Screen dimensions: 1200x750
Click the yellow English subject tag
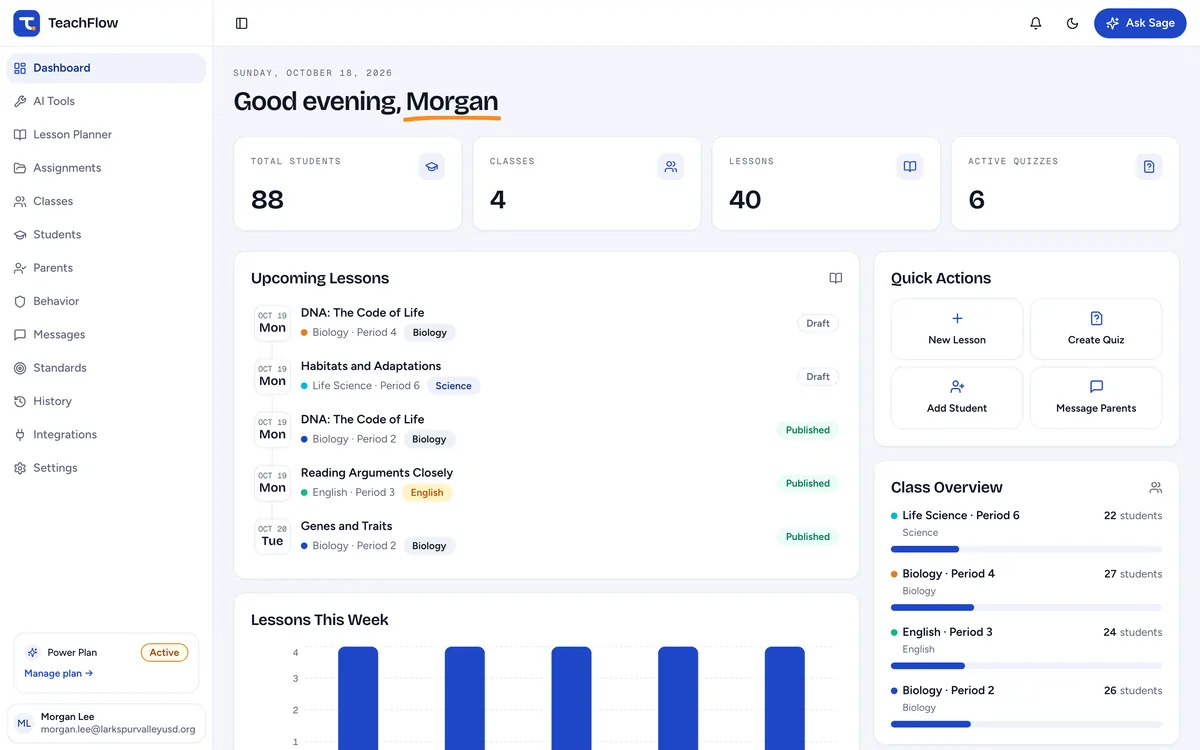click(x=427, y=493)
